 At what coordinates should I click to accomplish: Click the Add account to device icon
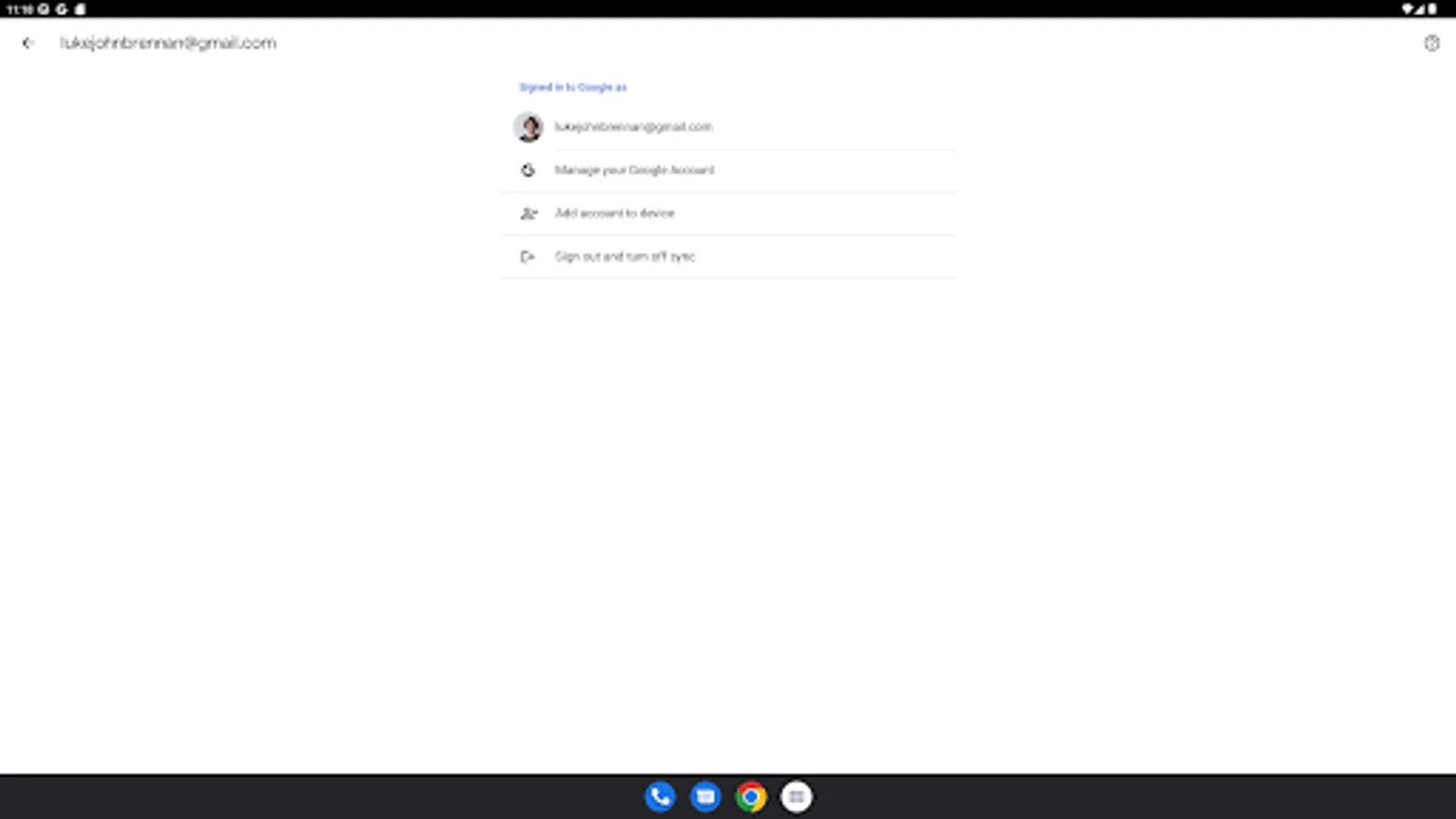(x=528, y=213)
